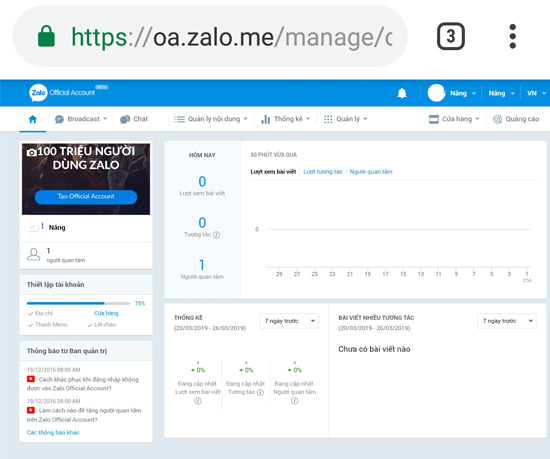The height and width of the screenshot is (459, 550).
Task: Click the camera icon on cover image
Action: coord(32,152)
